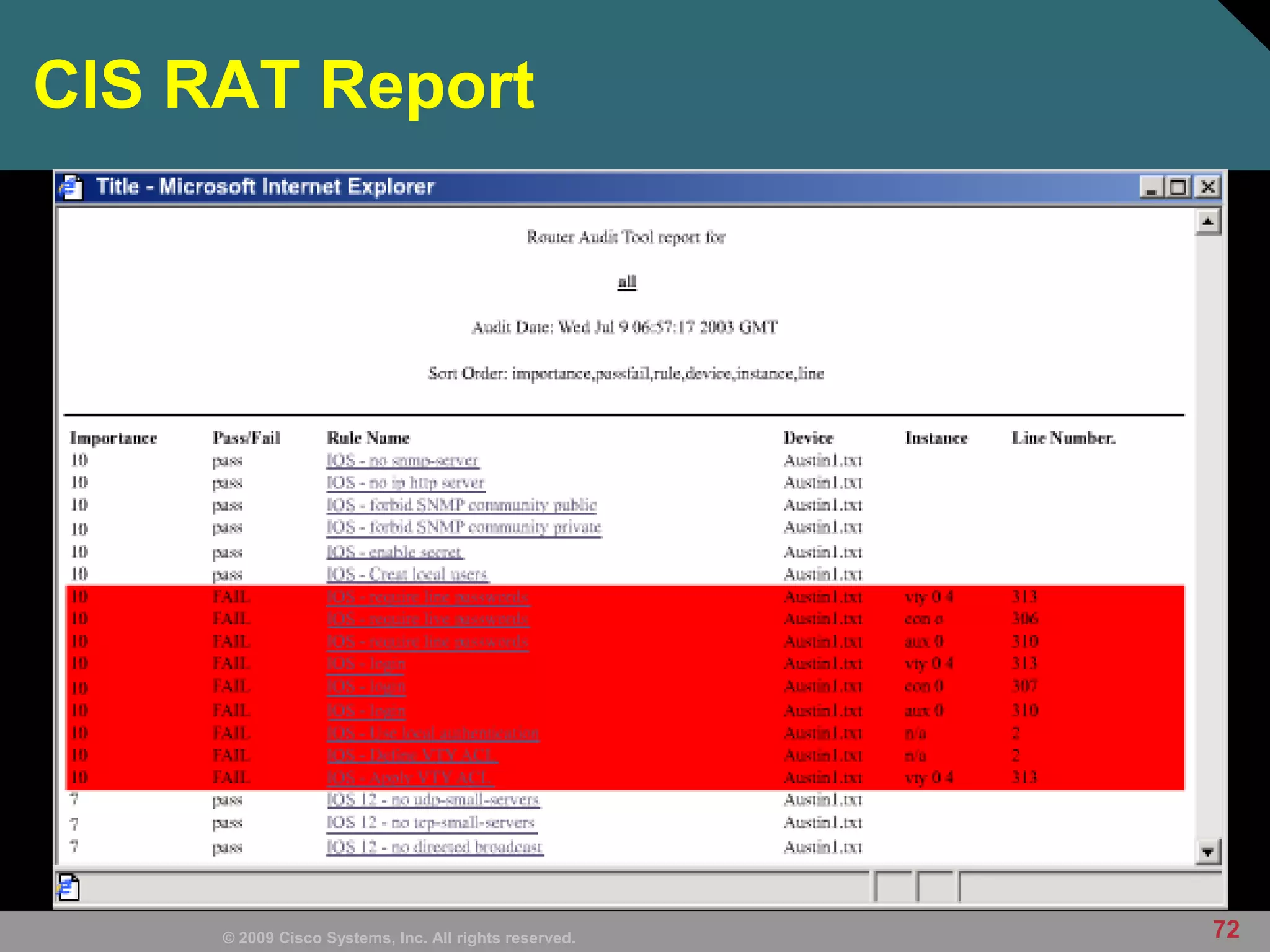This screenshot has width=1270, height=952.
Task: Open 'require line passwords' link for line 306
Action: pos(427,619)
